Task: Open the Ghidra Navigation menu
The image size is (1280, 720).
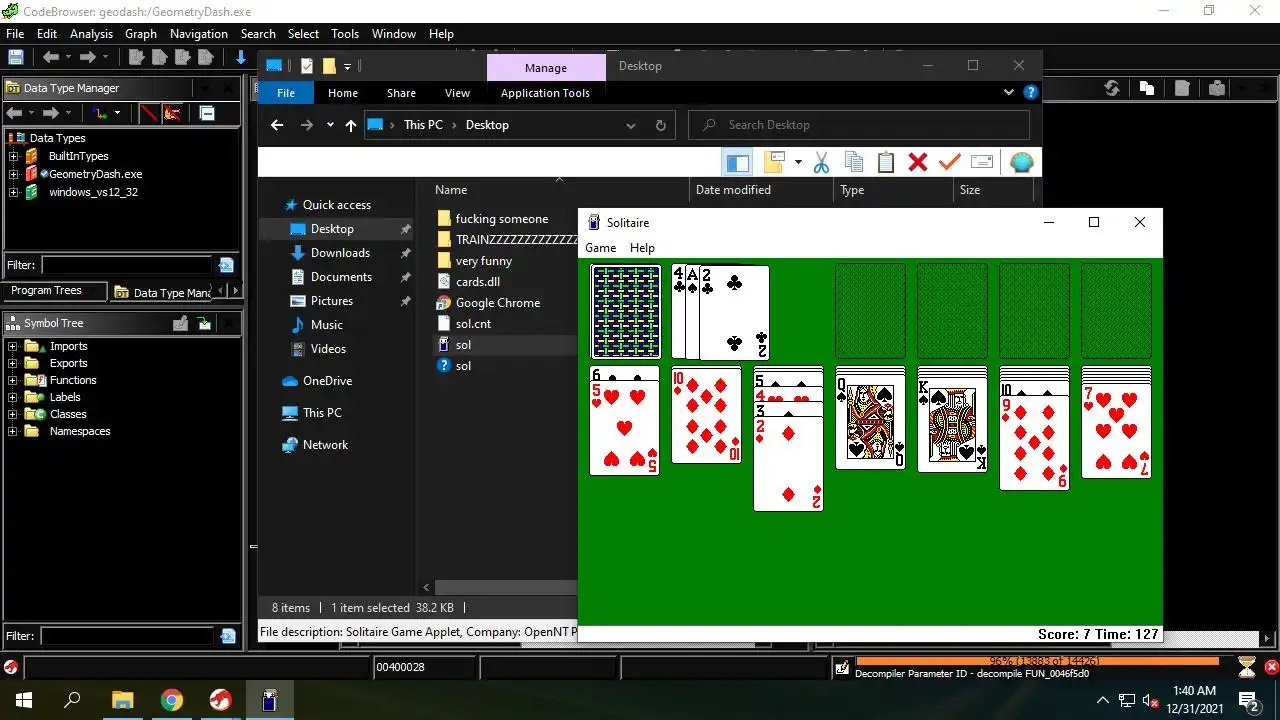Action: 199,33
